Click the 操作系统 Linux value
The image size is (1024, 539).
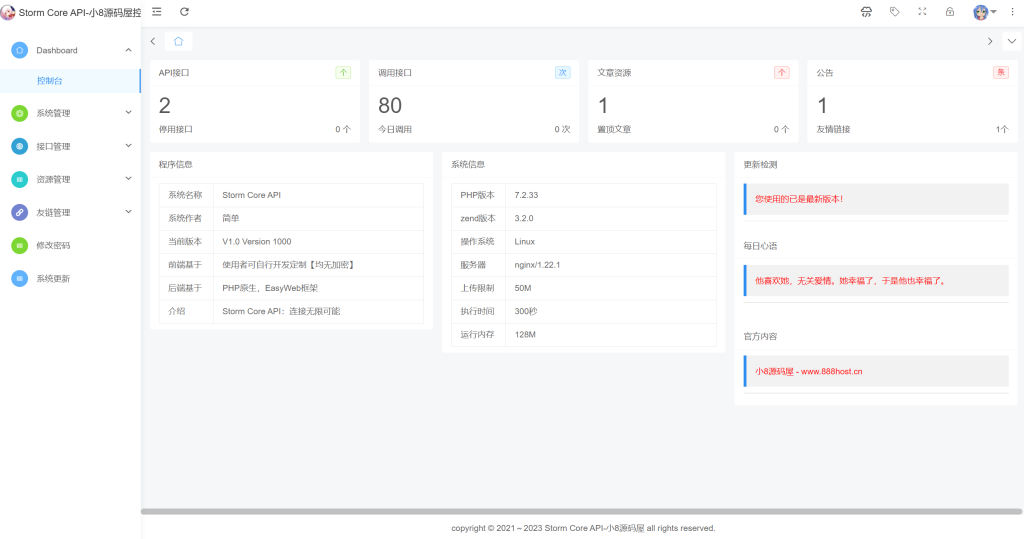coord(524,242)
